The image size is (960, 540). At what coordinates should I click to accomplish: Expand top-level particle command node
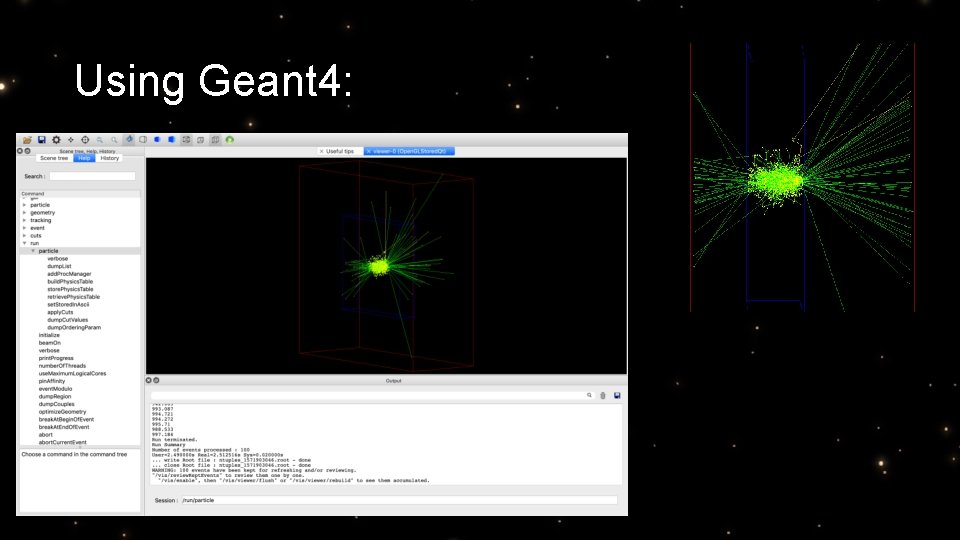point(24,205)
